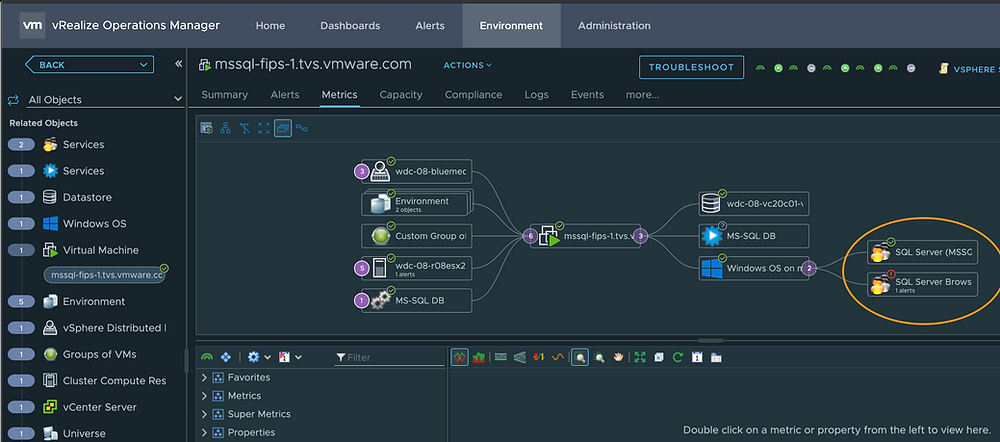Click the calendar icon in metric picker toolbar
1000x442 pixels.
click(284, 357)
